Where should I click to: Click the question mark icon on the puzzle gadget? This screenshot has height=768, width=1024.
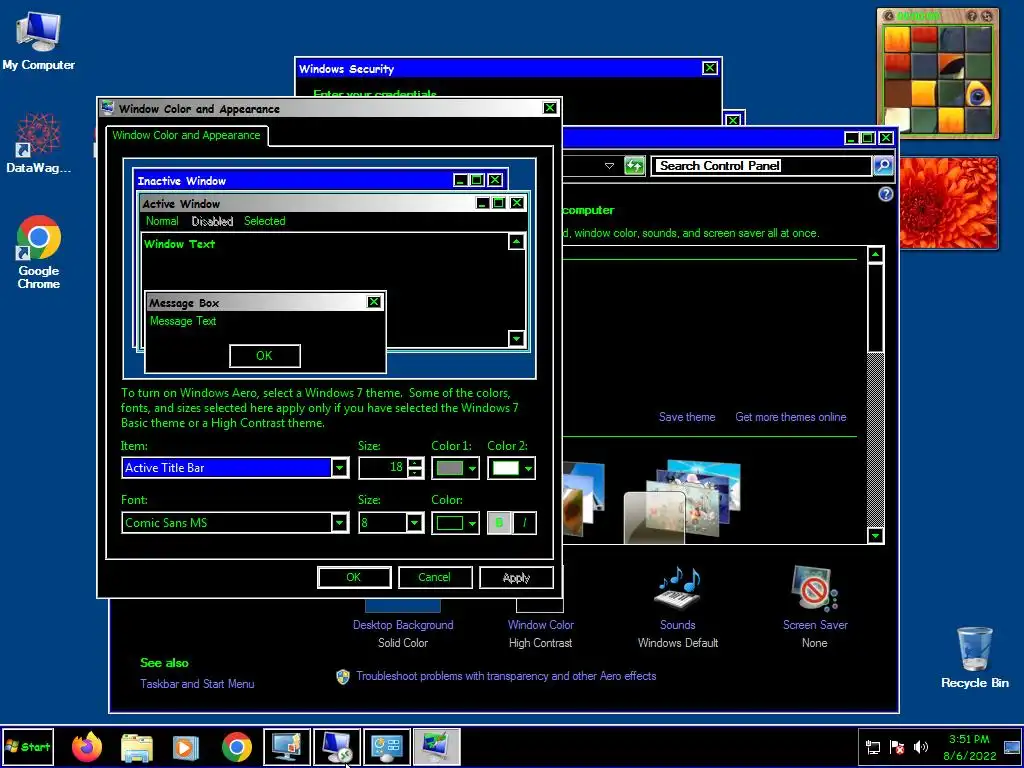[x=972, y=16]
